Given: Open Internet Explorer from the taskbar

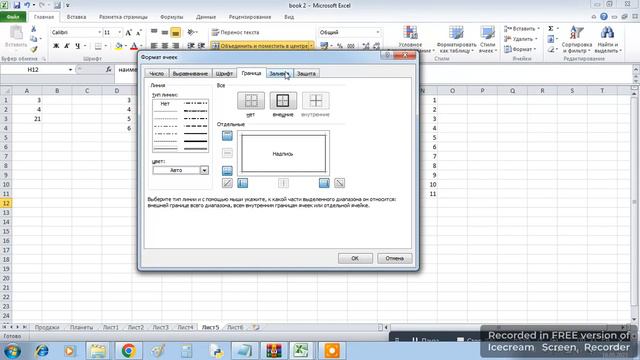Looking at the screenshot, I should click(42, 351).
